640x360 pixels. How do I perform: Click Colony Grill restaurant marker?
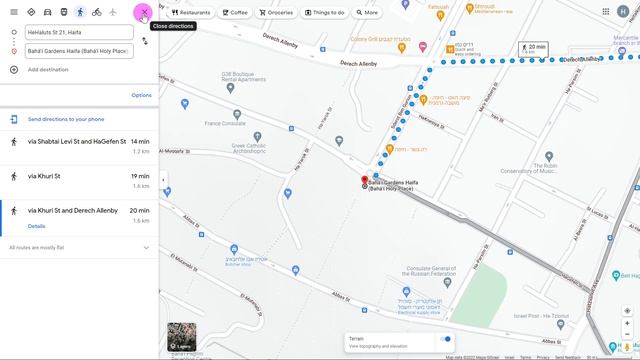pyautogui.click(x=402, y=48)
